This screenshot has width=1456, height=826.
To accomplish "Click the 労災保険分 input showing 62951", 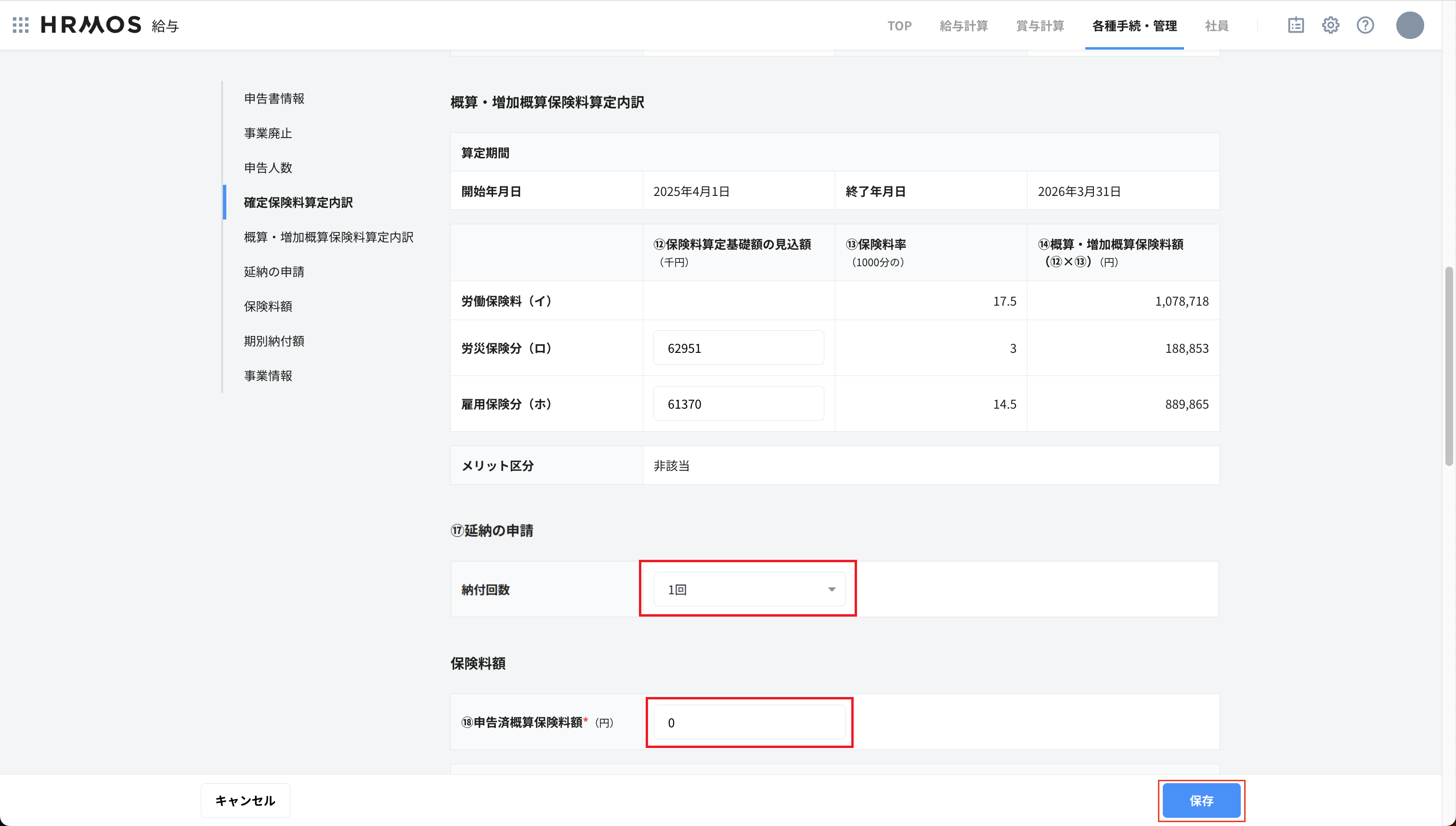I will pos(738,348).
